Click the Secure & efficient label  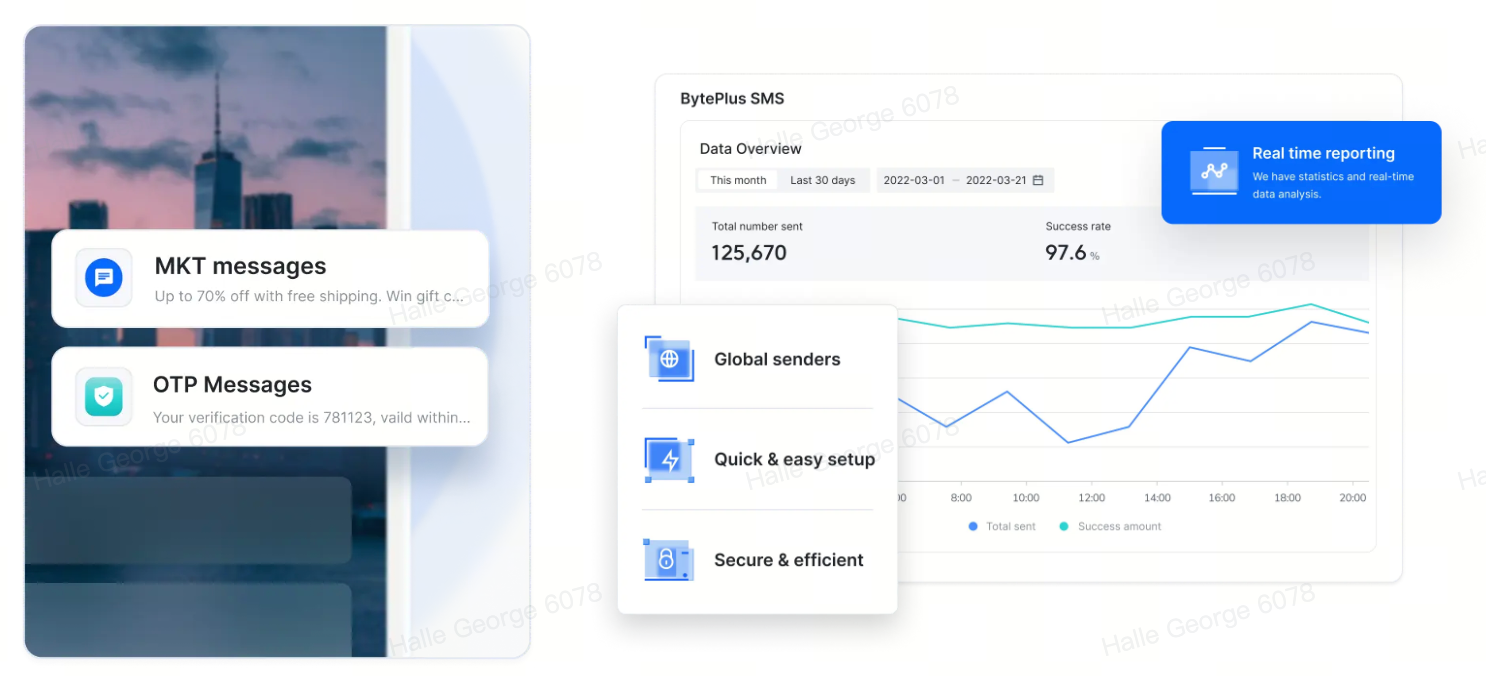click(788, 561)
